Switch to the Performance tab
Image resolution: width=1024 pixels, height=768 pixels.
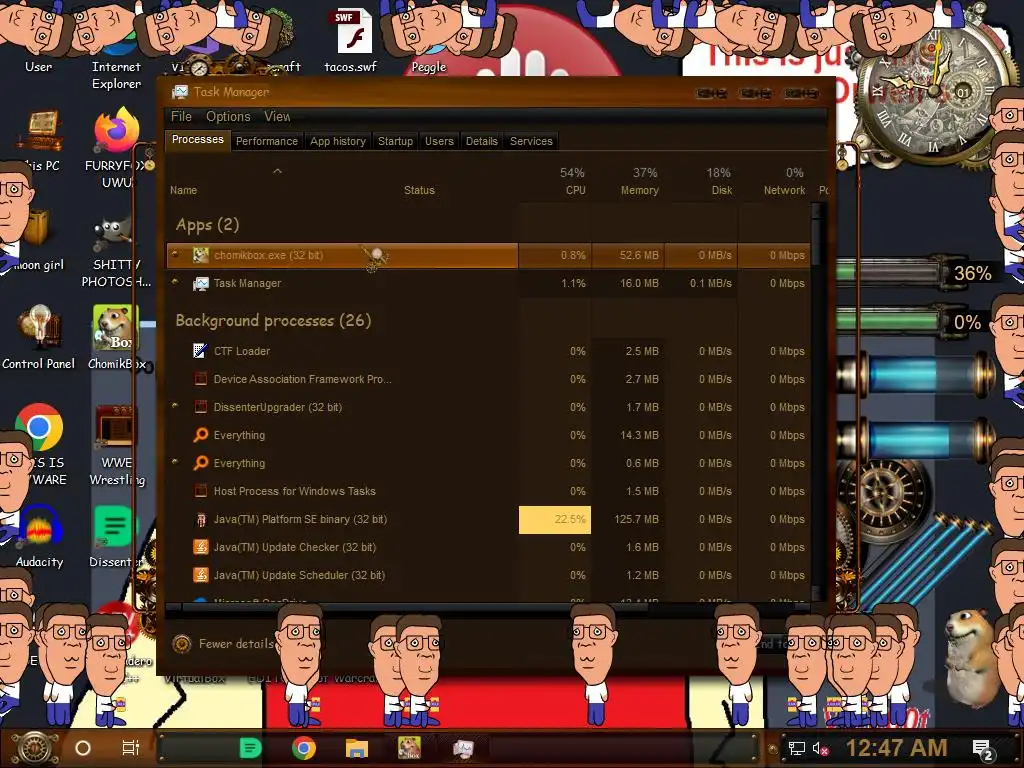266,141
